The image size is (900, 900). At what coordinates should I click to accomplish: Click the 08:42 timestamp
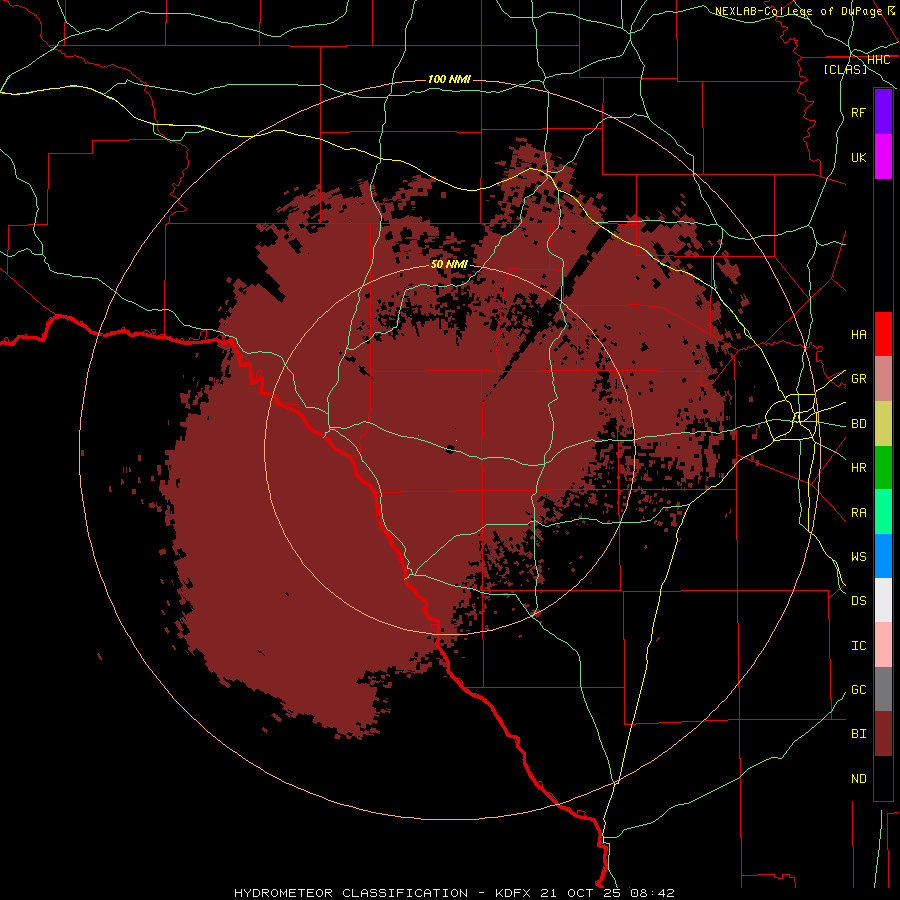(651, 893)
